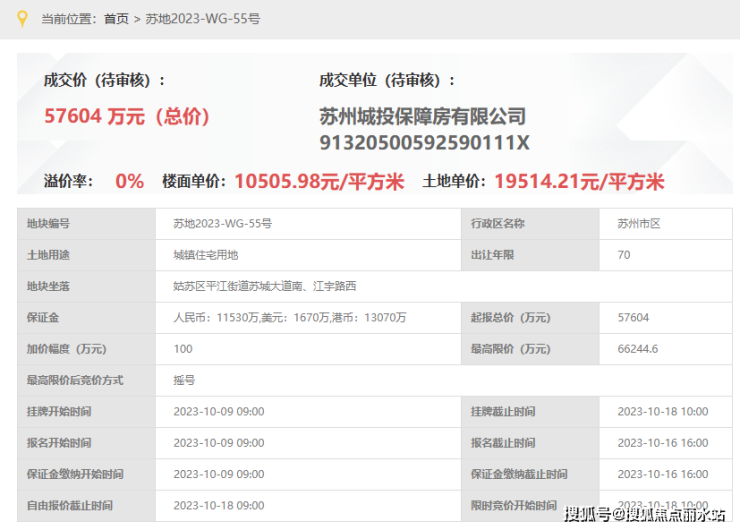Viewport: 740px width, 530px height.
Task: Click the 地块坐落 label cell
Action: click(x=86, y=286)
